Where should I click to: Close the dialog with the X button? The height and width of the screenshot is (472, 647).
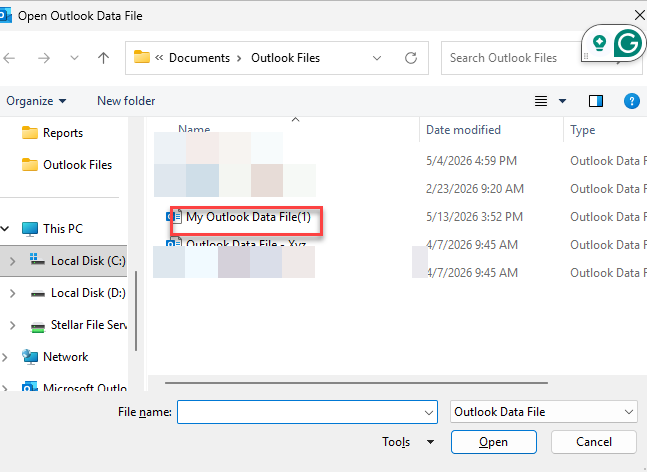click(640, 16)
